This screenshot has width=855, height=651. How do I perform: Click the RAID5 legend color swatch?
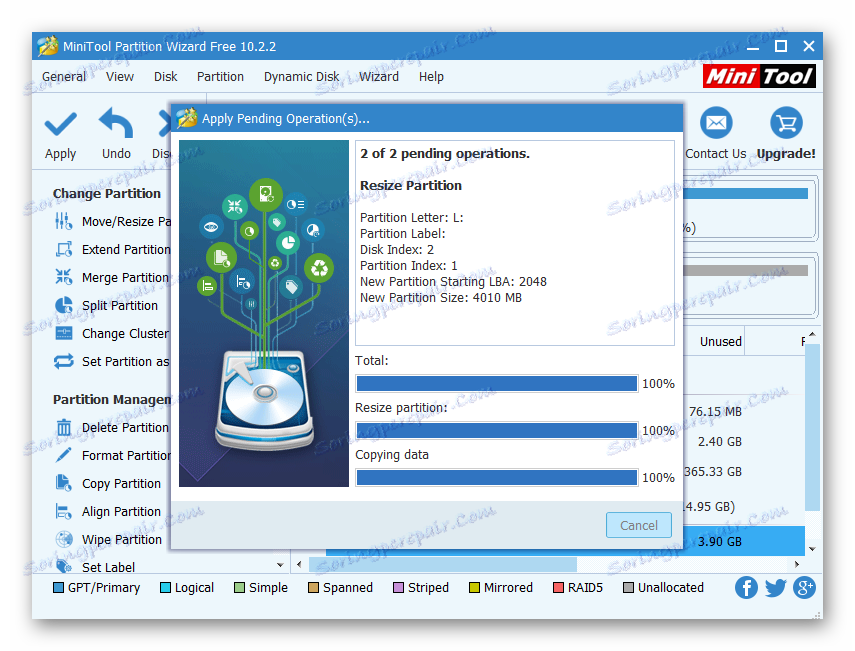558,588
